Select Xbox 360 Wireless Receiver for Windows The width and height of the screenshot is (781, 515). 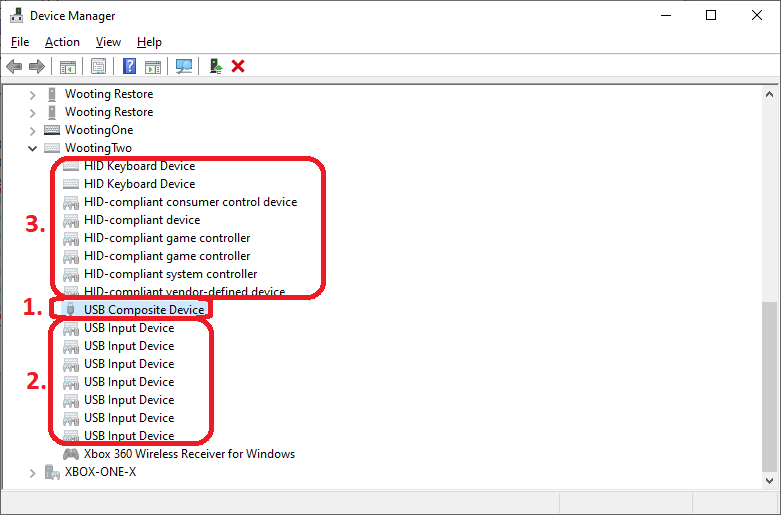pos(189,454)
